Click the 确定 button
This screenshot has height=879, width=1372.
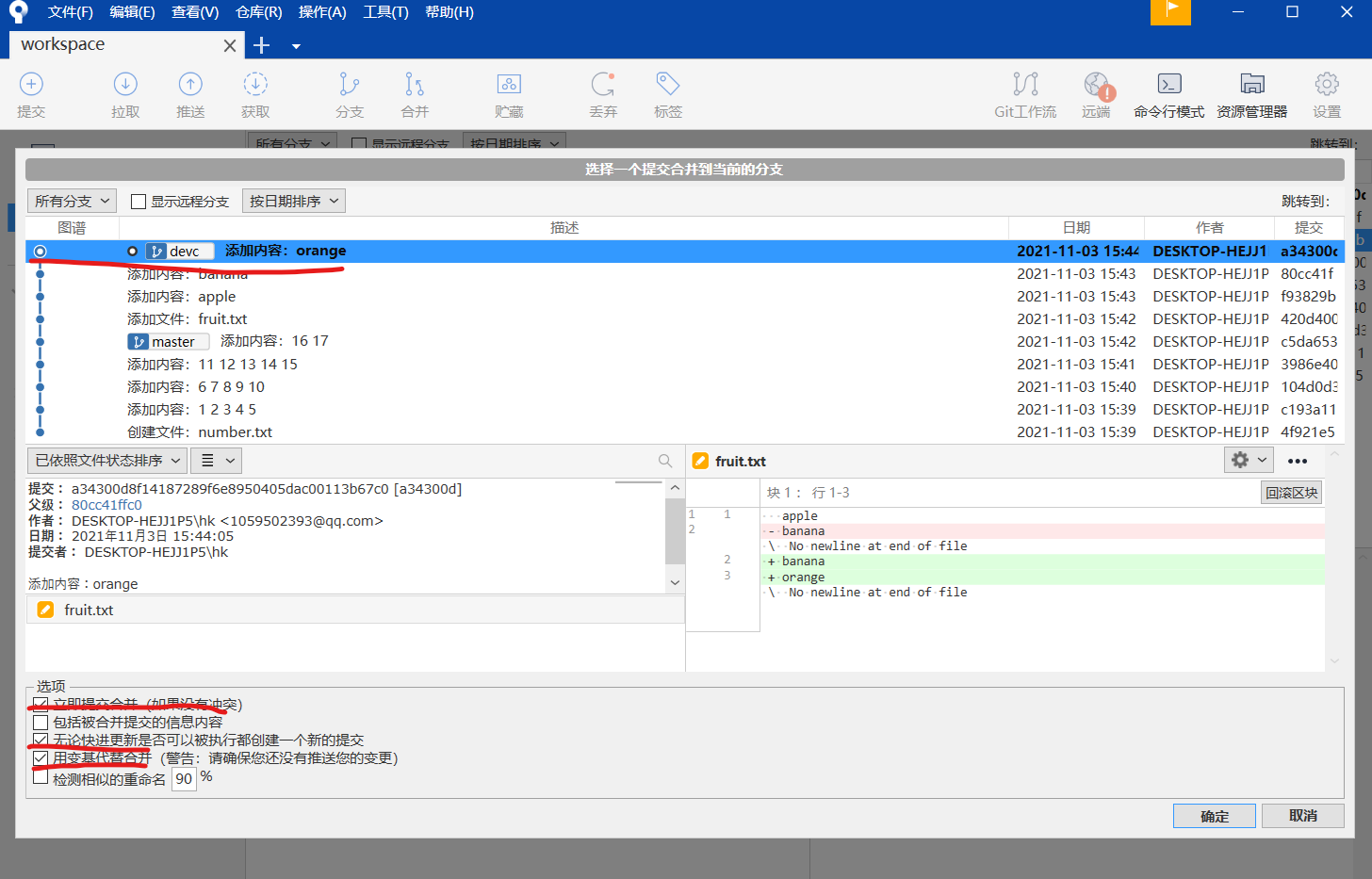coord(1215,816)
